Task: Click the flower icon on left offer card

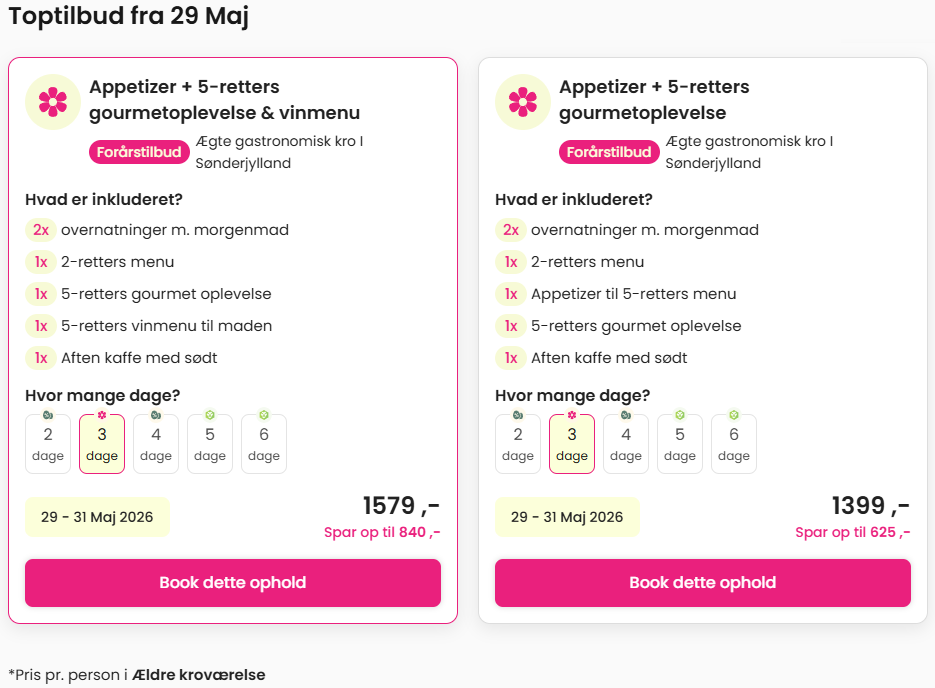Action: [x=53, y=102]
